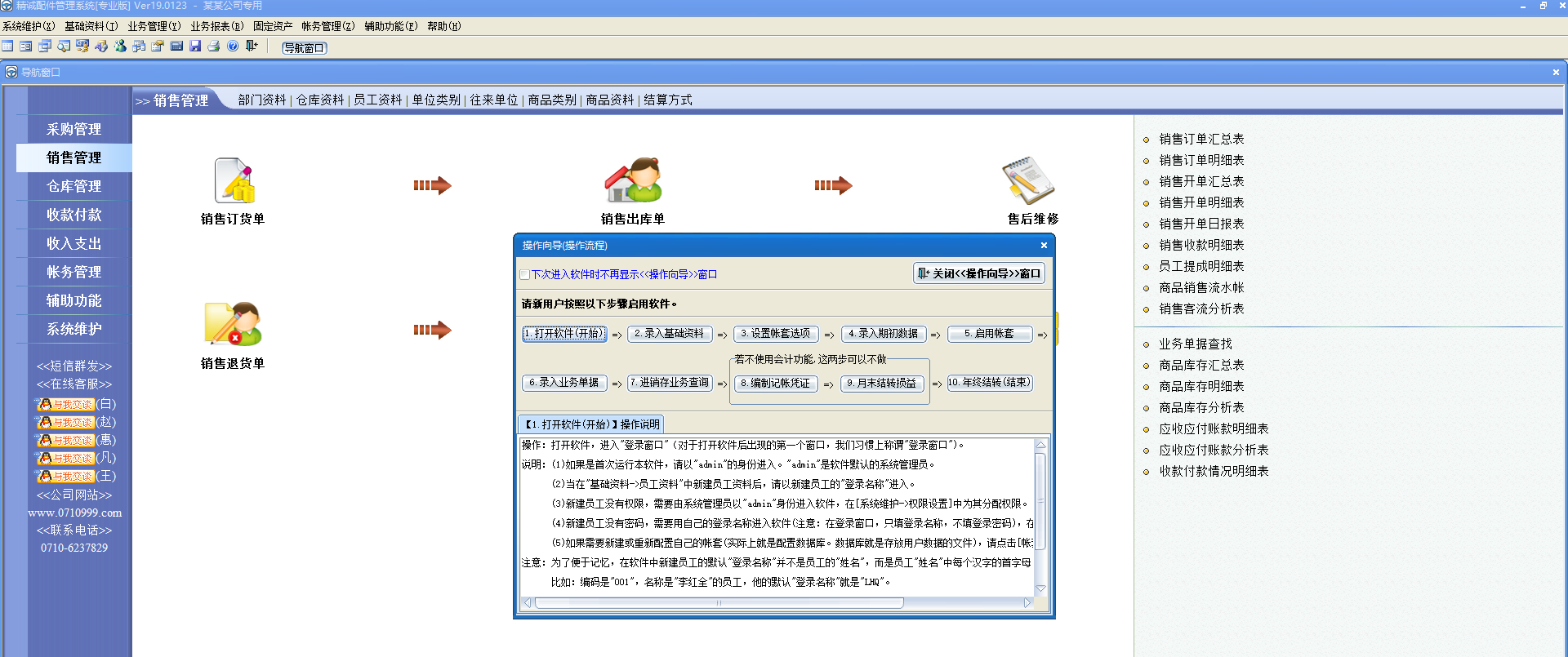This screenshot has width=1568, height=657.
Task: Switch to 采购管理 in sidebar
Action: [74, 129]
